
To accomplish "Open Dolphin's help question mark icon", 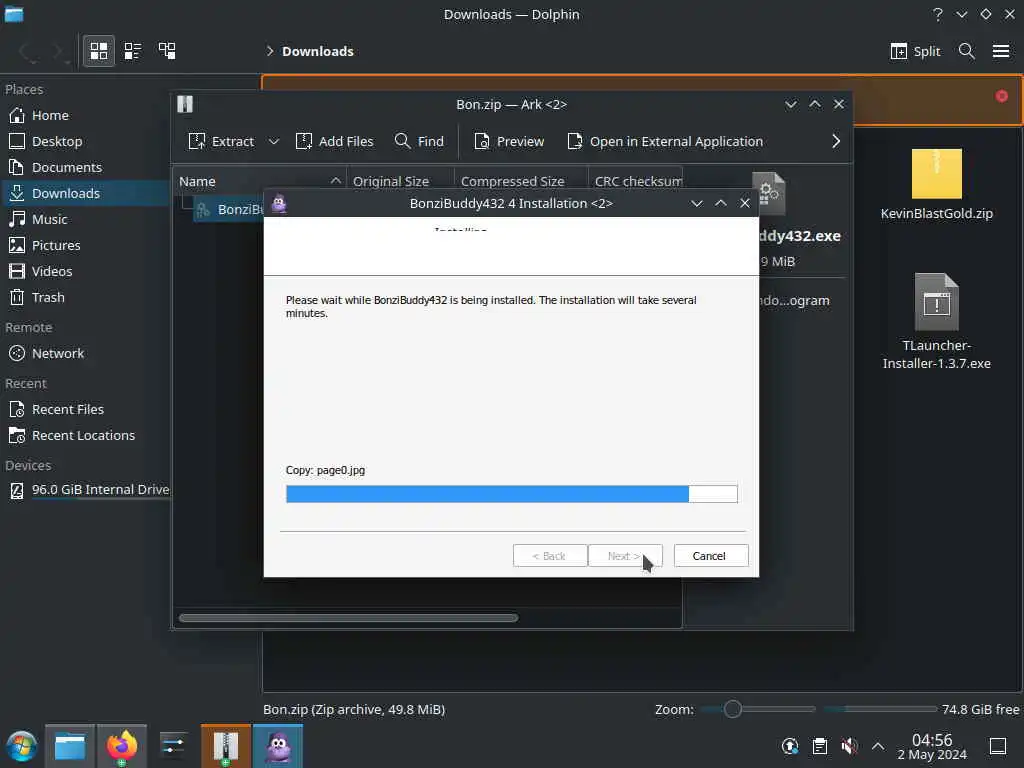I will (x=938, y=14).
